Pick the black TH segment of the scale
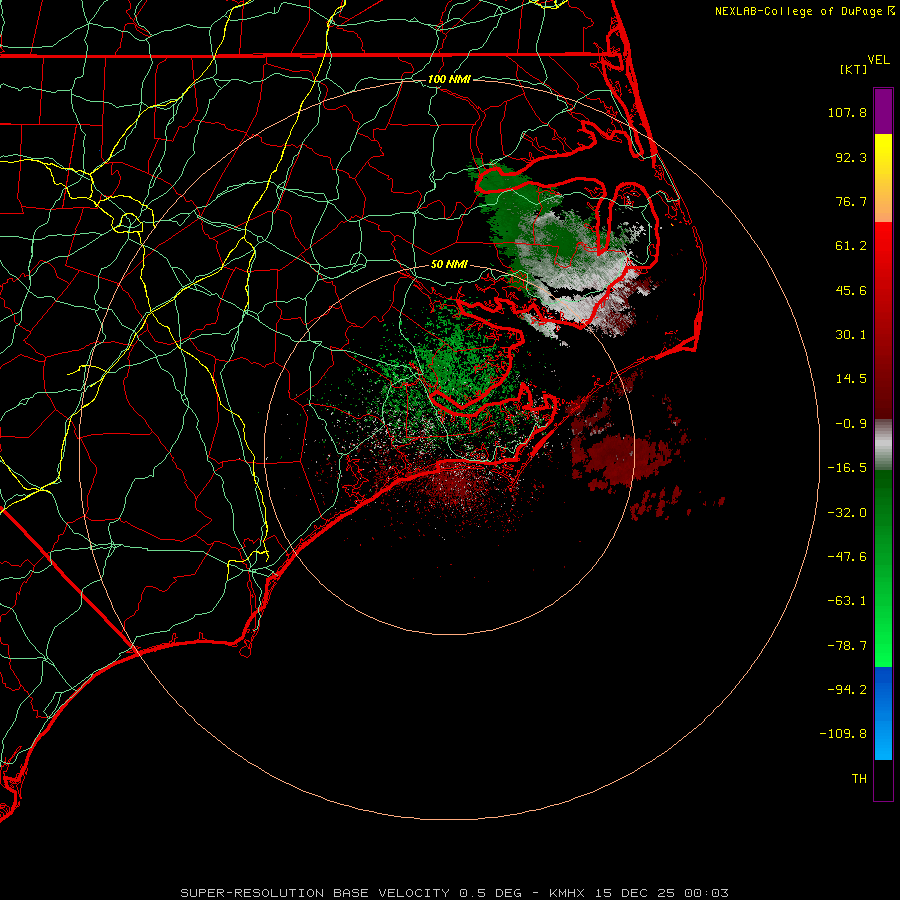The height and width of the screenshot is (900, 900). [x=883, y=780]
